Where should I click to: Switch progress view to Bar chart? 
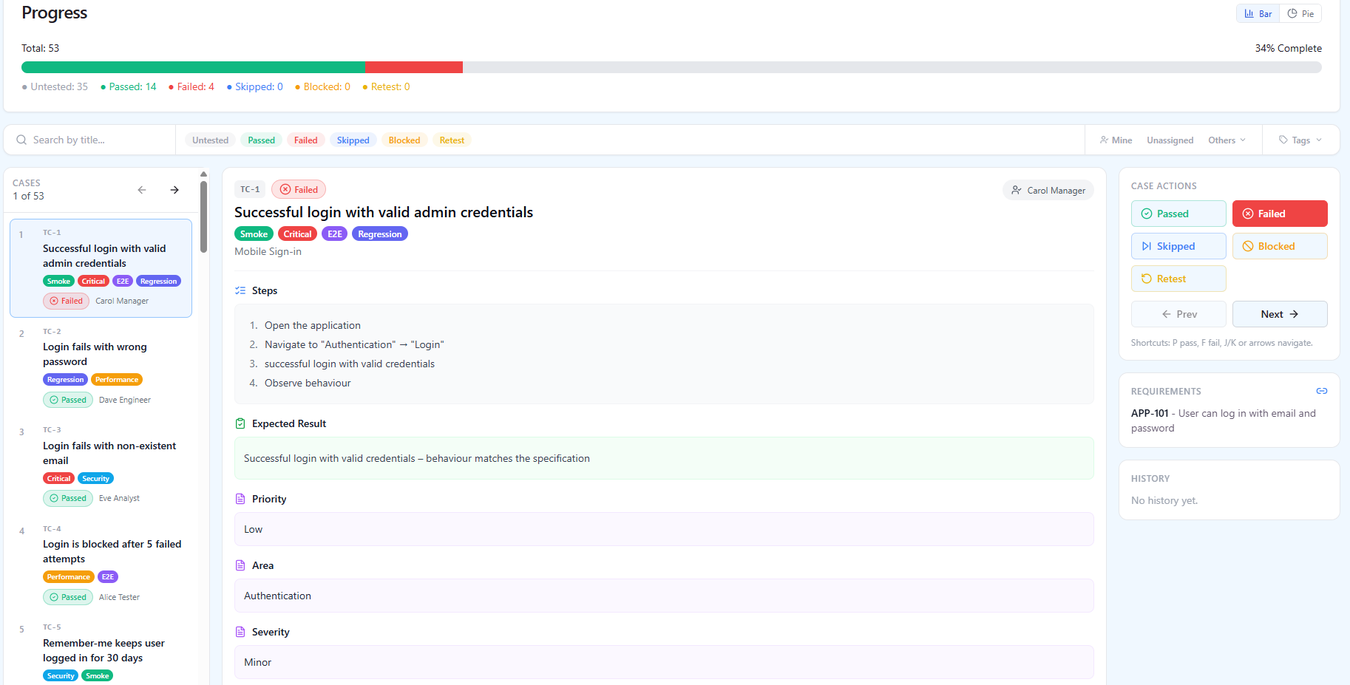[1258, 14]
